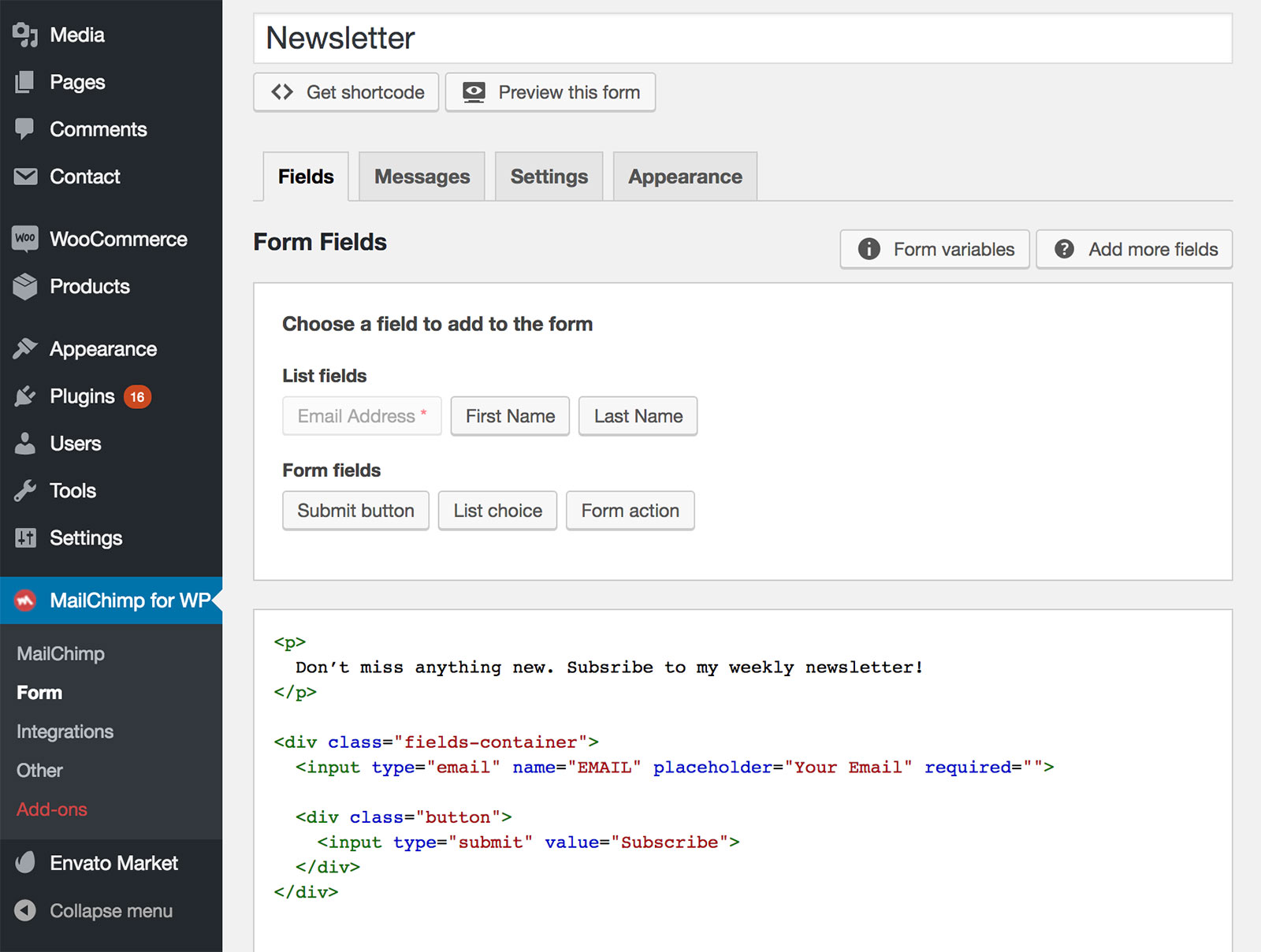Switch to the form Settings tab
Screen dimensions: 1261x952
point(549,176)
